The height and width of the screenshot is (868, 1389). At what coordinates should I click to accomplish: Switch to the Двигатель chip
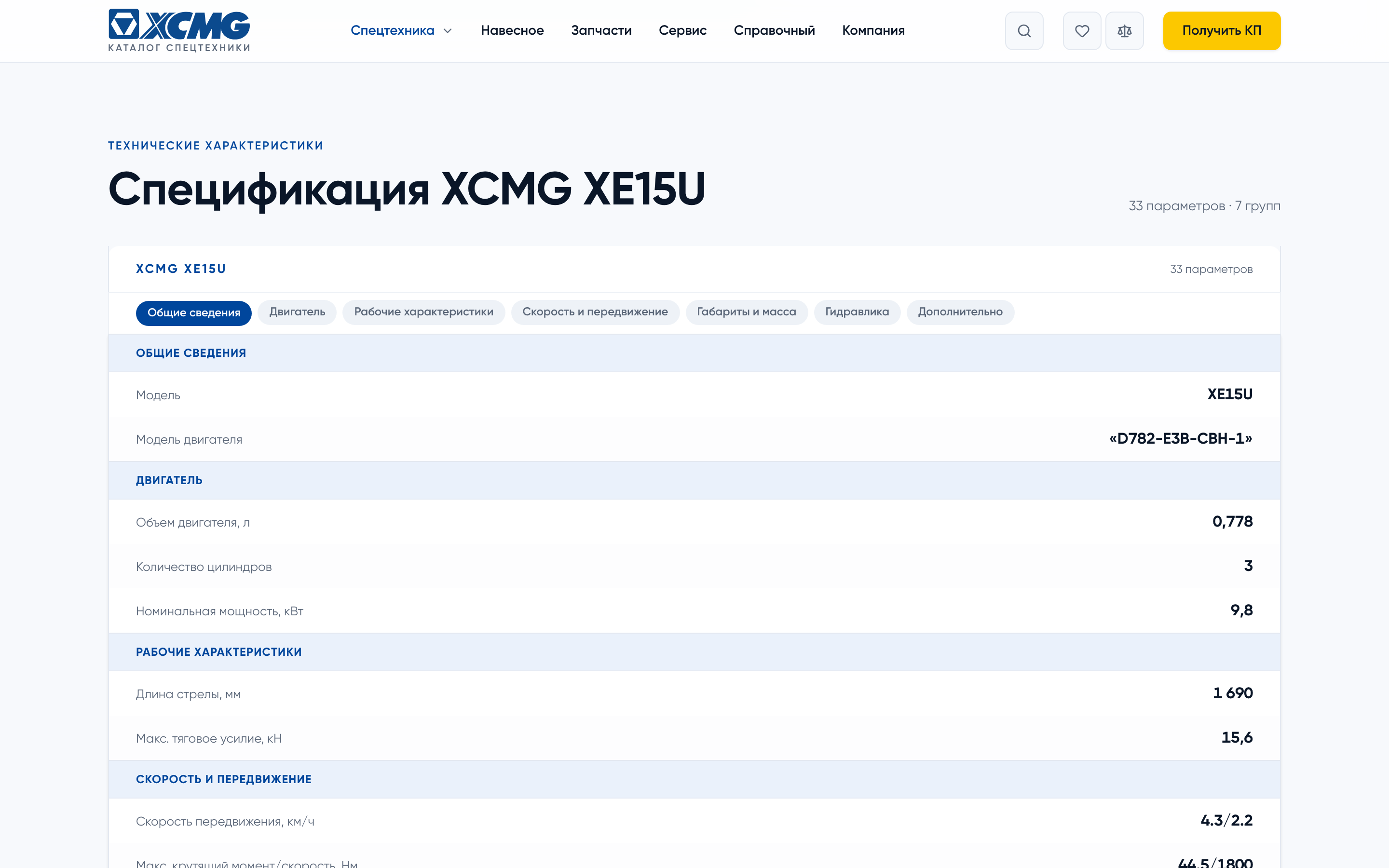[297, 312]
